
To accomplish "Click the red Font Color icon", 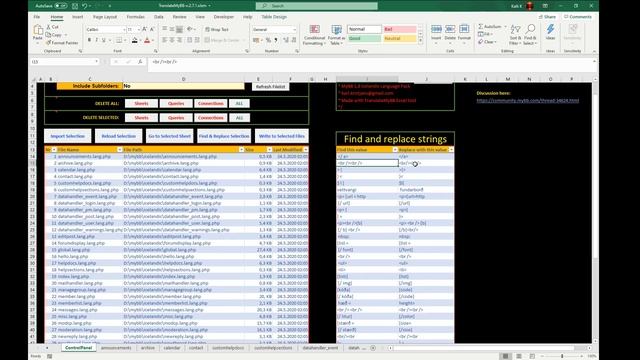I will [147, 40].
